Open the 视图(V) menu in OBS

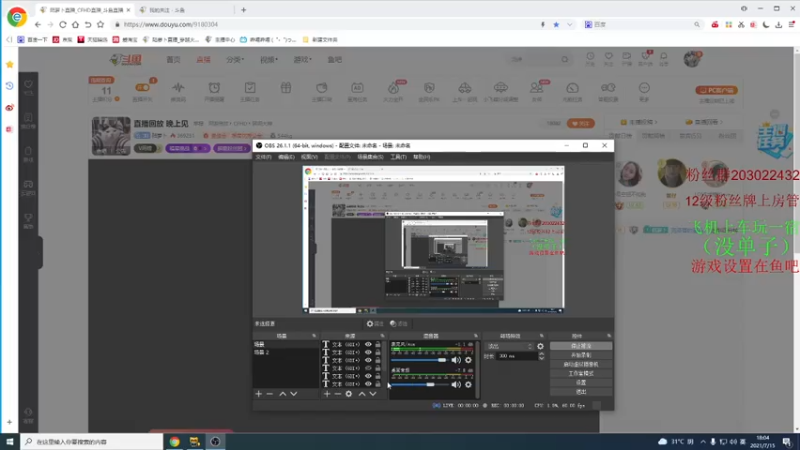tap(309, 157)
